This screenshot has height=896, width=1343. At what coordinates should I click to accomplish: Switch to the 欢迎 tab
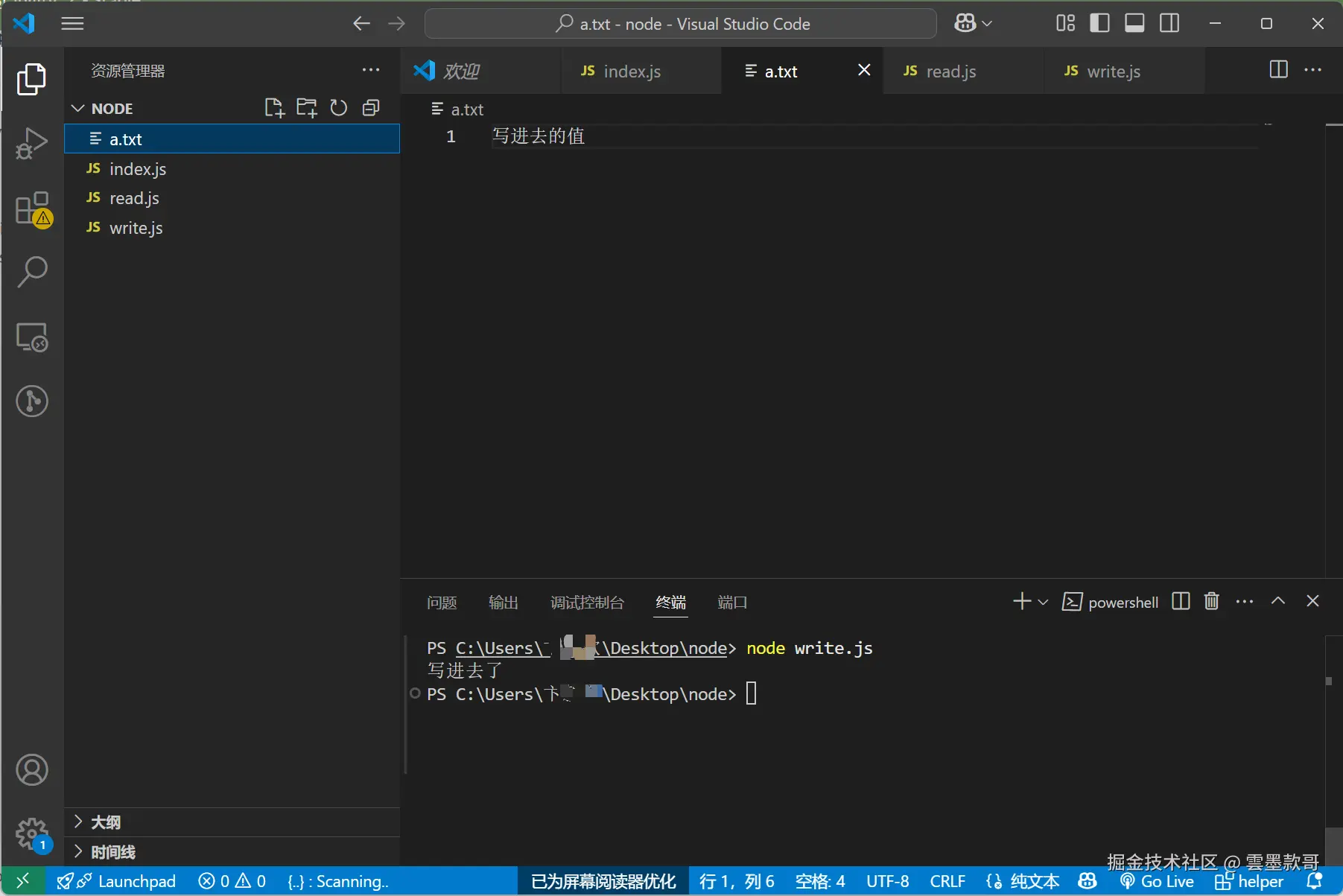(x=480, y=71)
